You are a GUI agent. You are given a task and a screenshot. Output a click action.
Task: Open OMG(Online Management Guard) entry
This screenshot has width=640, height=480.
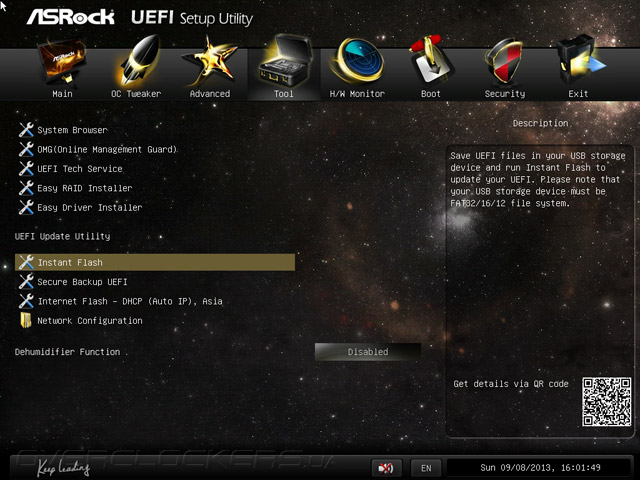coord(107,149)
